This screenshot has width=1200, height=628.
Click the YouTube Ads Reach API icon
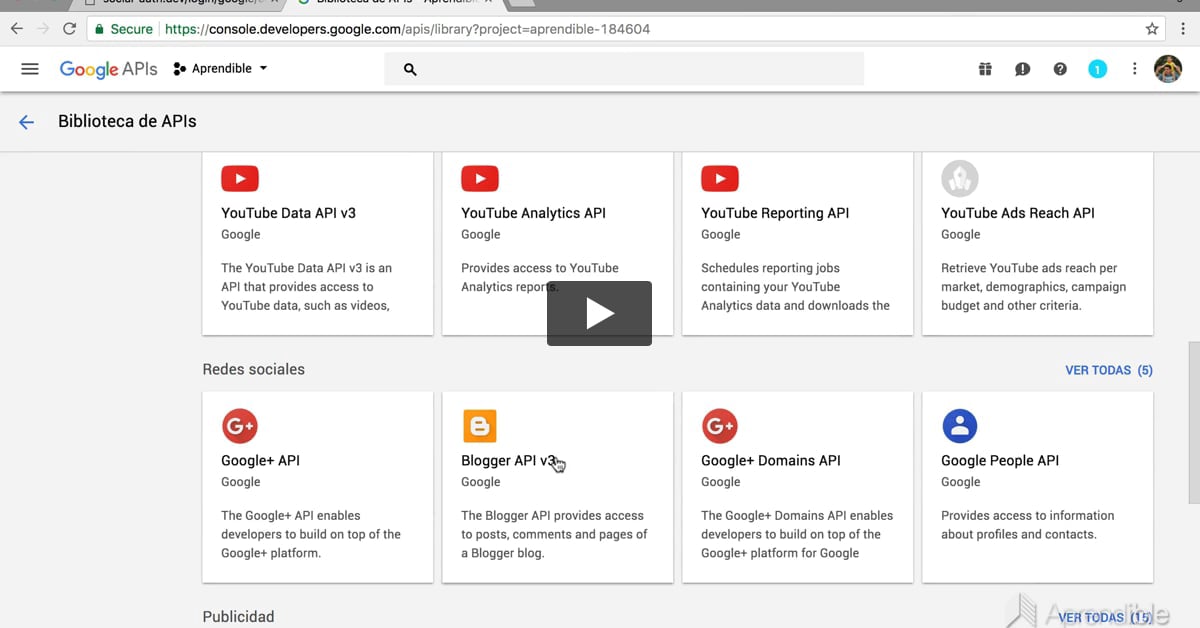tap(960, 179)
